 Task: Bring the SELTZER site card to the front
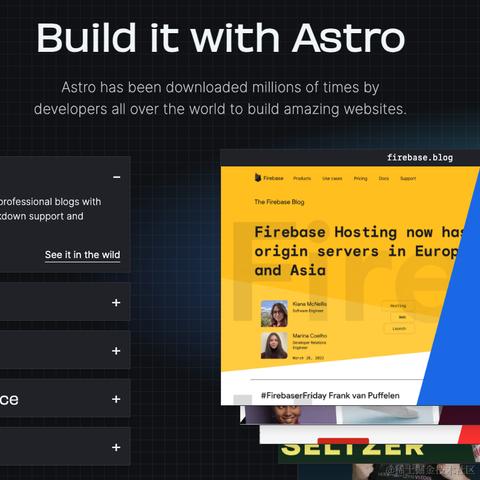tap(352, 449)
